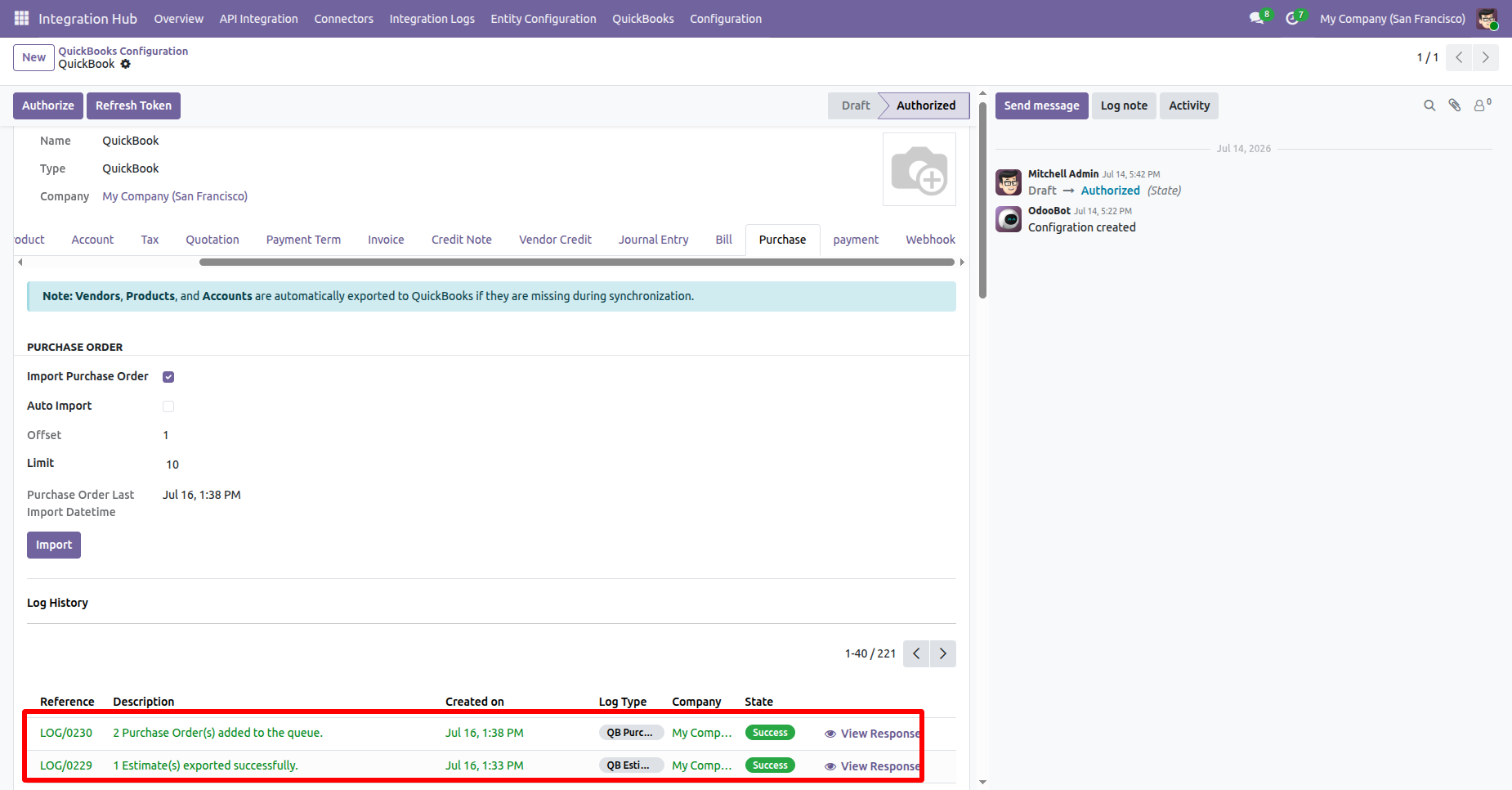Select the Authorized status stage
The height and width of the screenshot is (790, 1512).
pyautogui.click(x=926, y=105)
